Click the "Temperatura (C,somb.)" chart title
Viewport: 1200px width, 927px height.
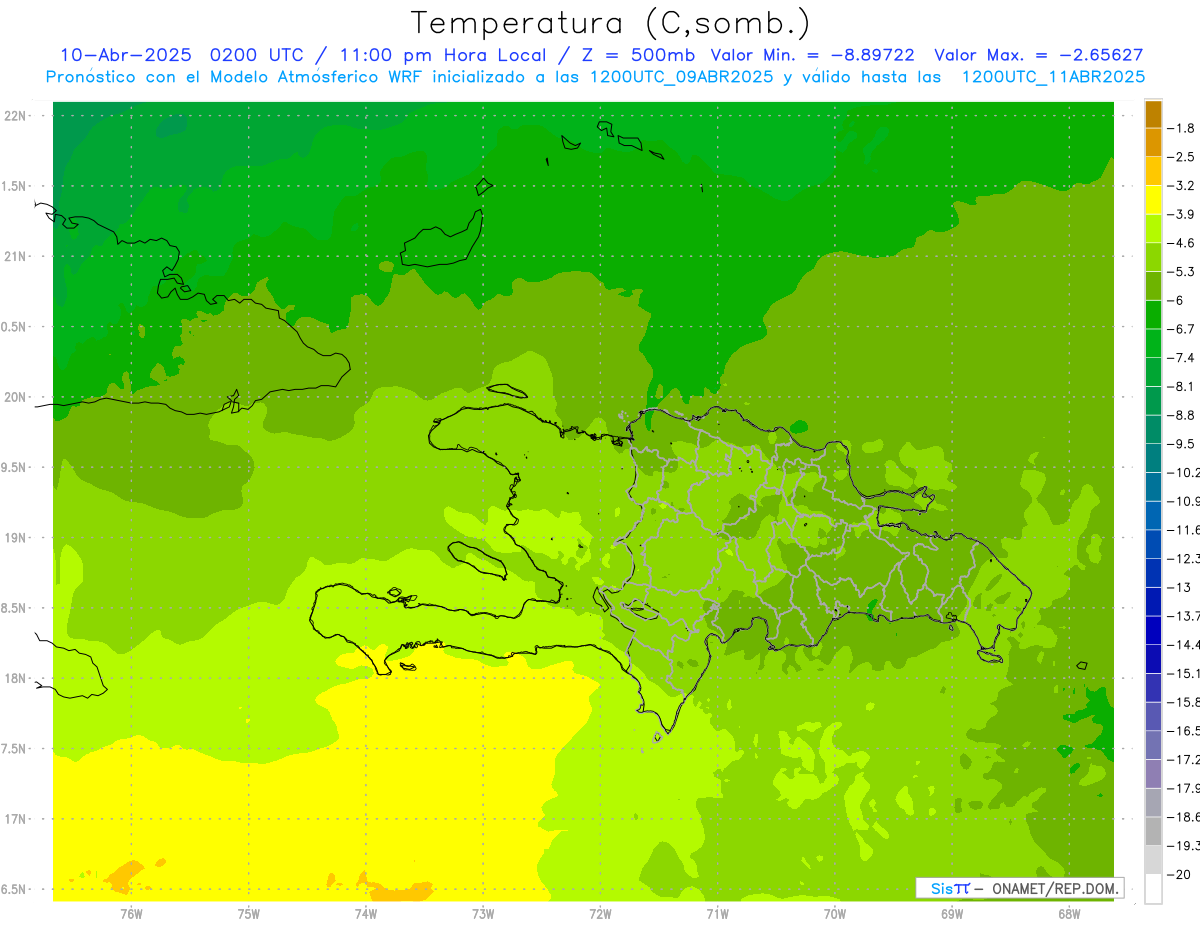(x=611, y=23)
